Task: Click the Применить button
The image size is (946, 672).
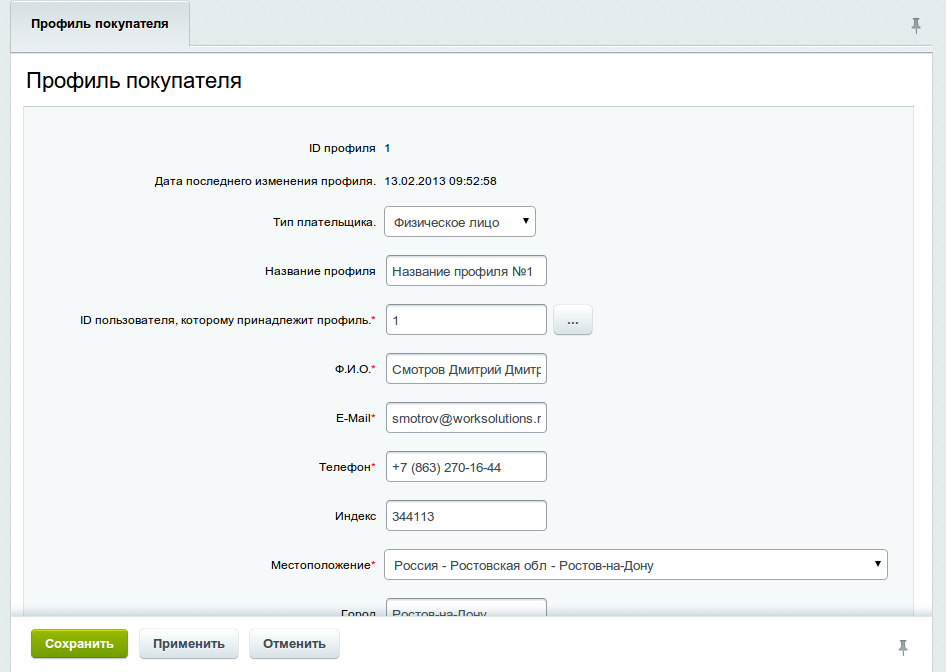Action: 188,644
